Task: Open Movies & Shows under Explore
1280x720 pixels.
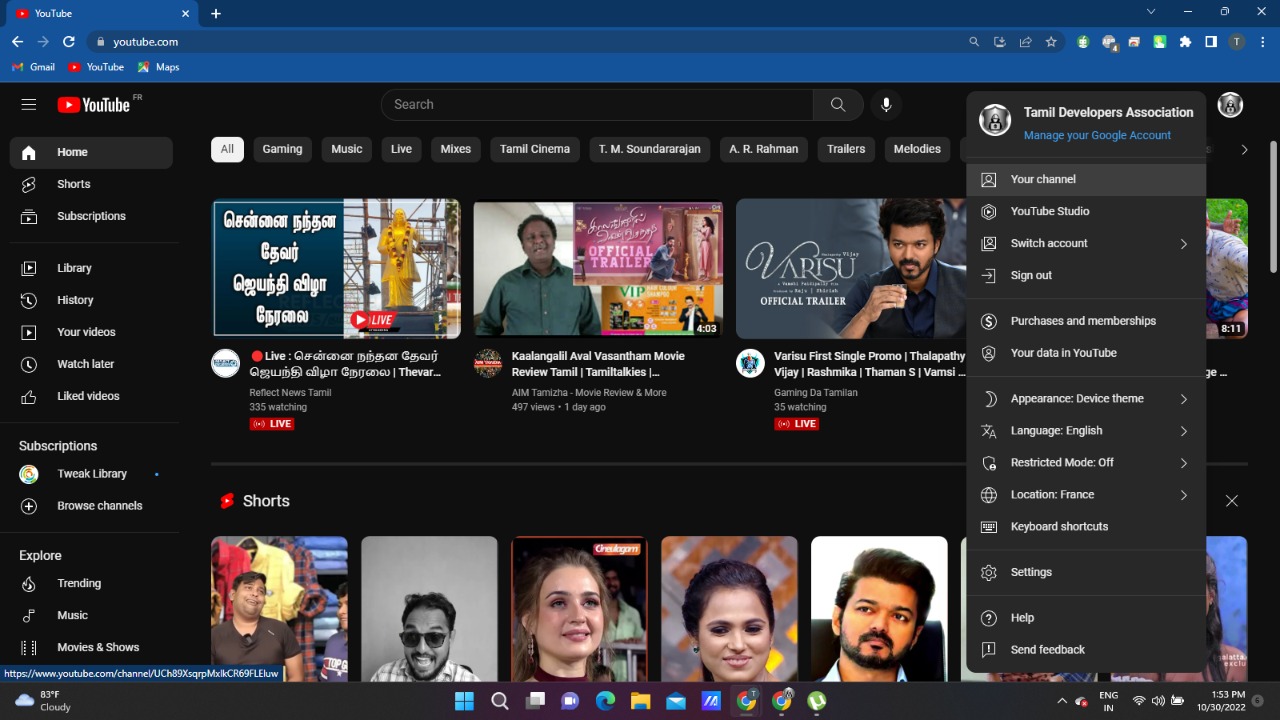Action: [x=91, y=647]
